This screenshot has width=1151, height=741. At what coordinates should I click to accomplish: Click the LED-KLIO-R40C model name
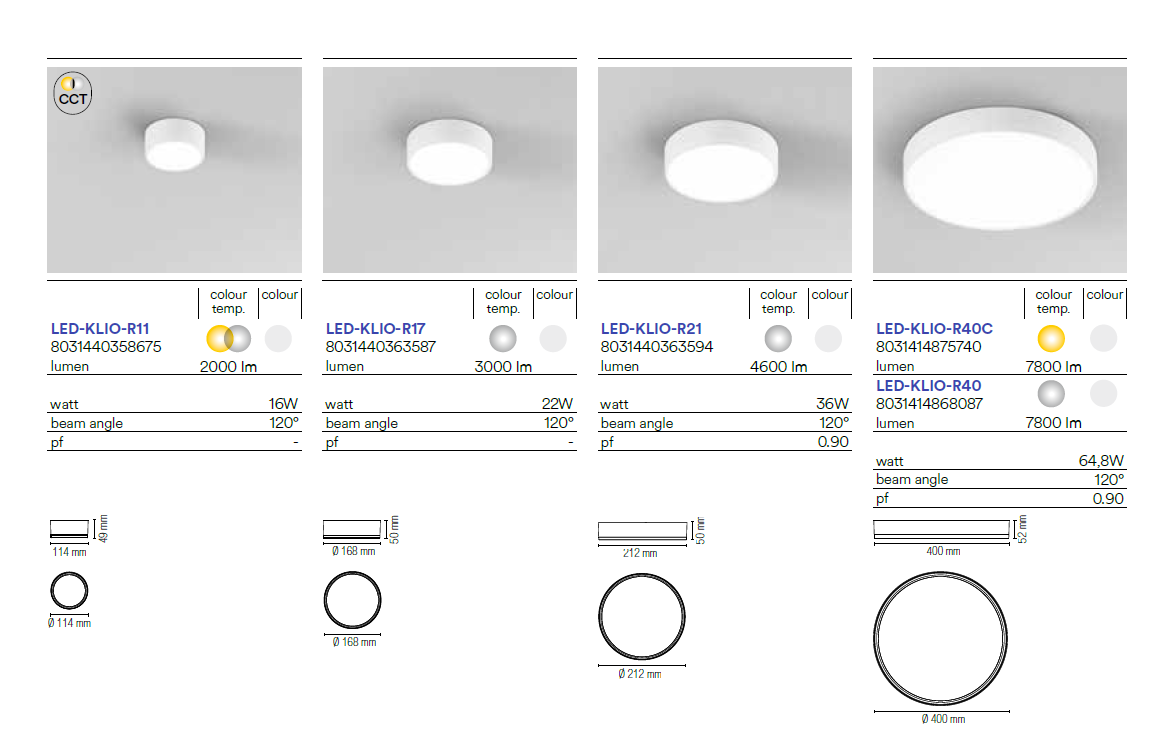tap(934, 329)
